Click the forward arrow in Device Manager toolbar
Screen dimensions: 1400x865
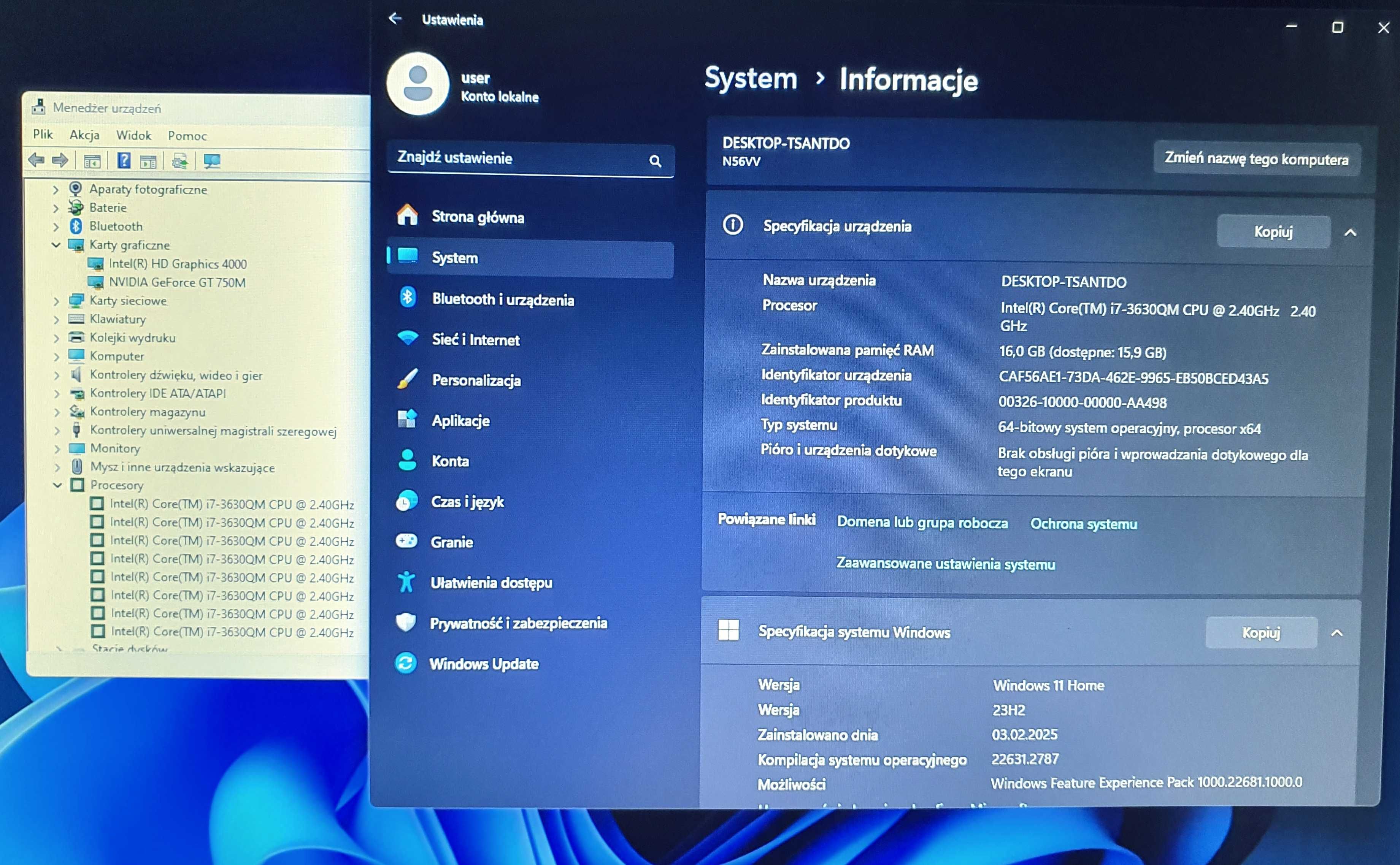[x=60, y=160]
